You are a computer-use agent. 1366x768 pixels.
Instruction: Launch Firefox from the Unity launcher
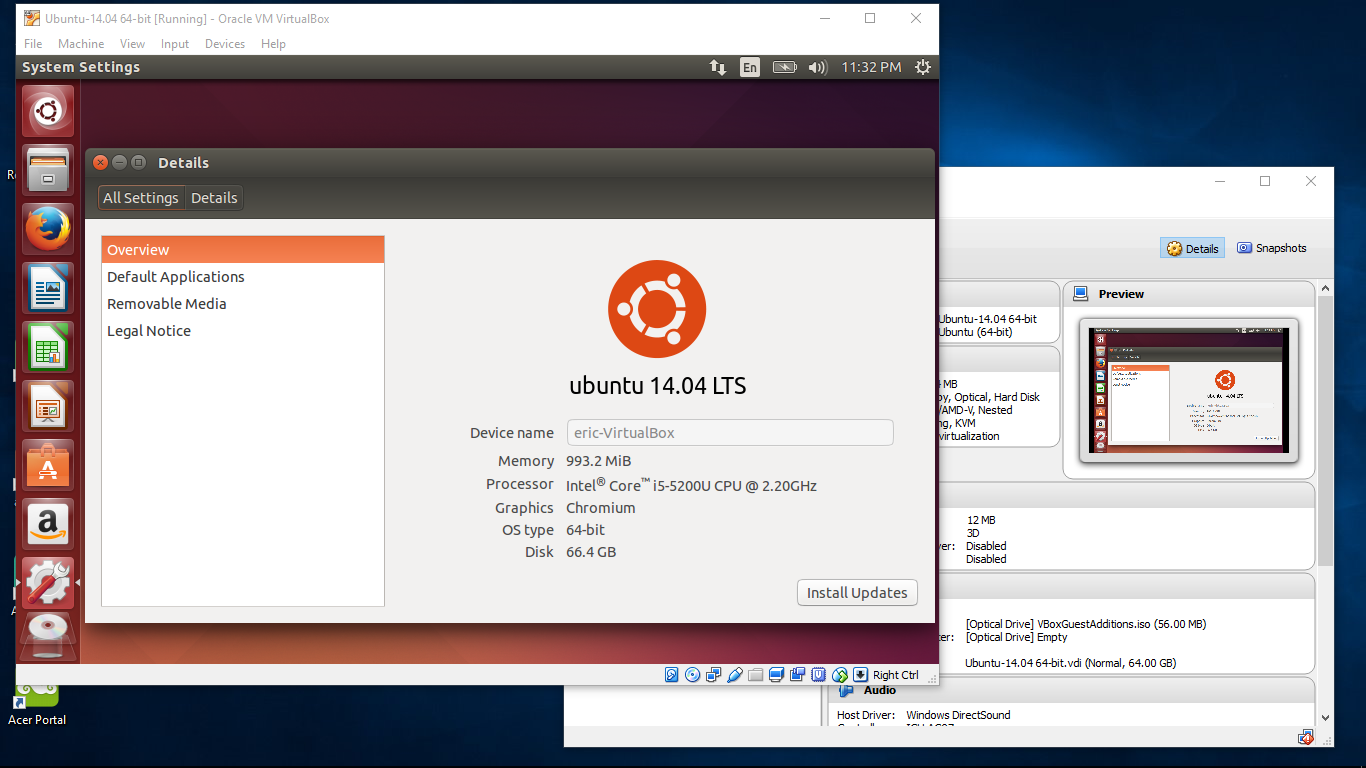click(x=48, y=229)
